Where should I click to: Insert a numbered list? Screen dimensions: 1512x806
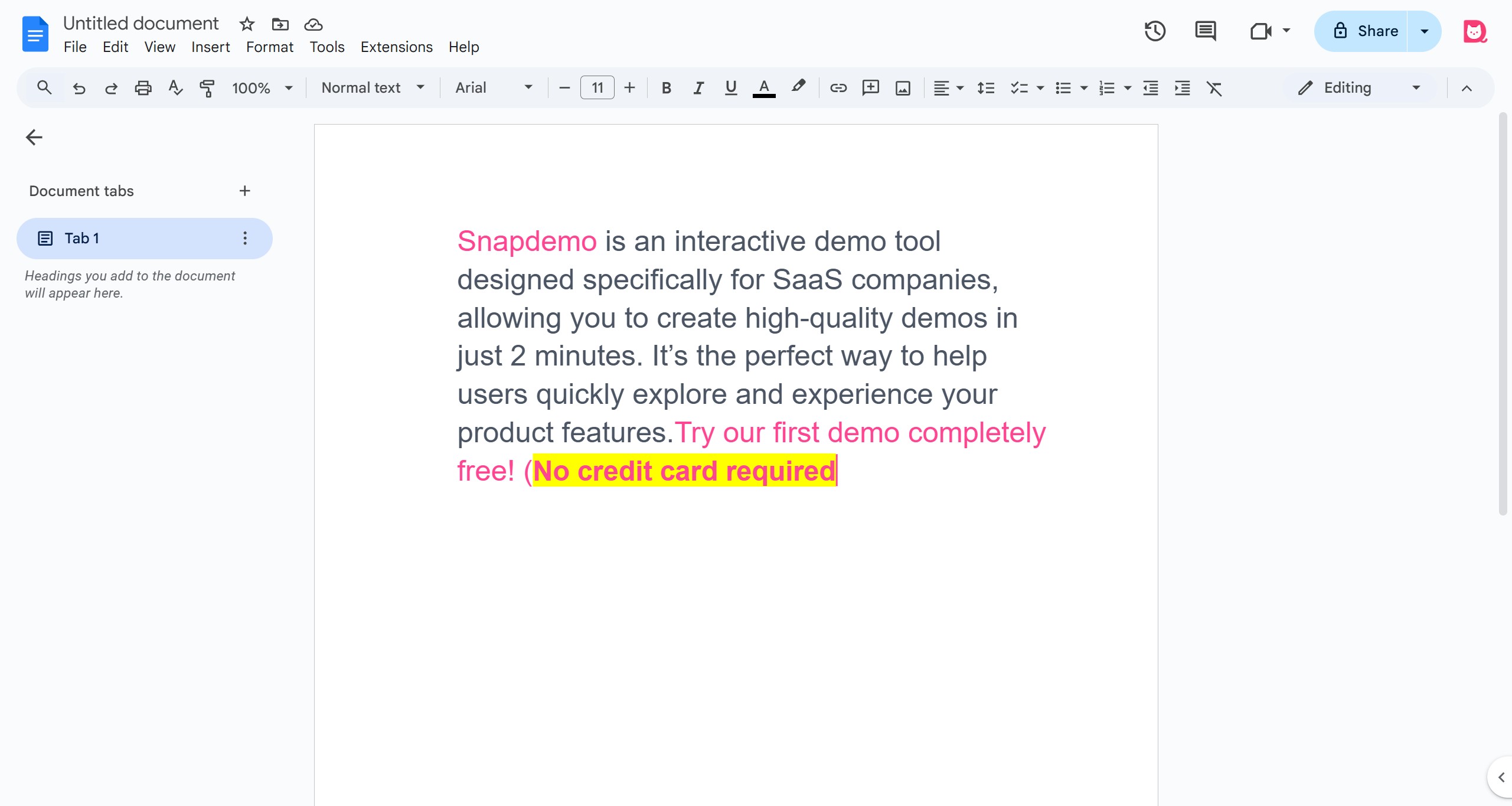[1106, 88]
